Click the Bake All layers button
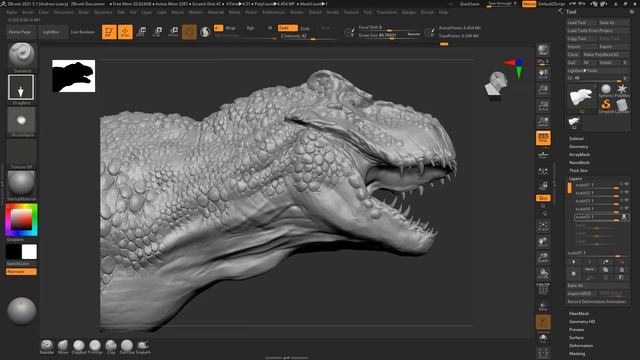This screenshot has height=360, width=640. tap(597, 286)
